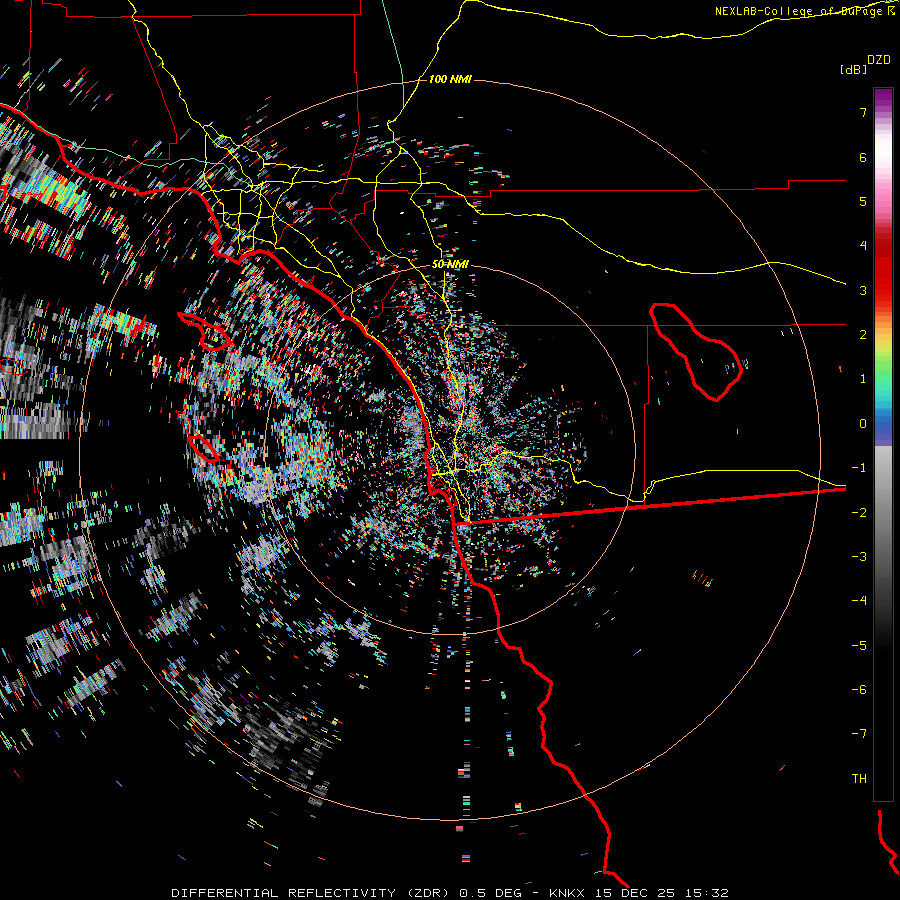Click the 6 dB value on the color bar
Viewport: 900px width, 900px height.
(x=863, y=157)
